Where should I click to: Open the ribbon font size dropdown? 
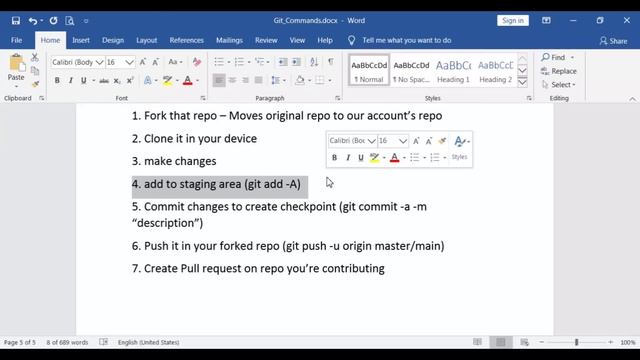tap(129, 62)
